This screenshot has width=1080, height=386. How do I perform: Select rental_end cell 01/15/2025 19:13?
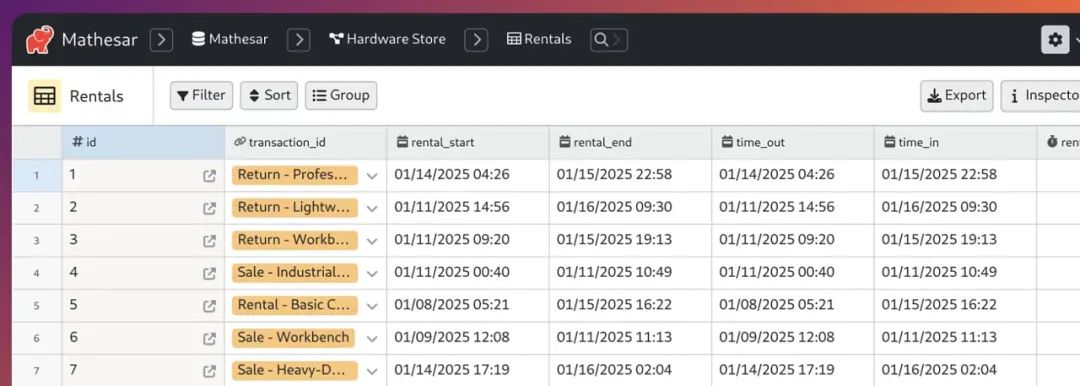coord(631,241)
